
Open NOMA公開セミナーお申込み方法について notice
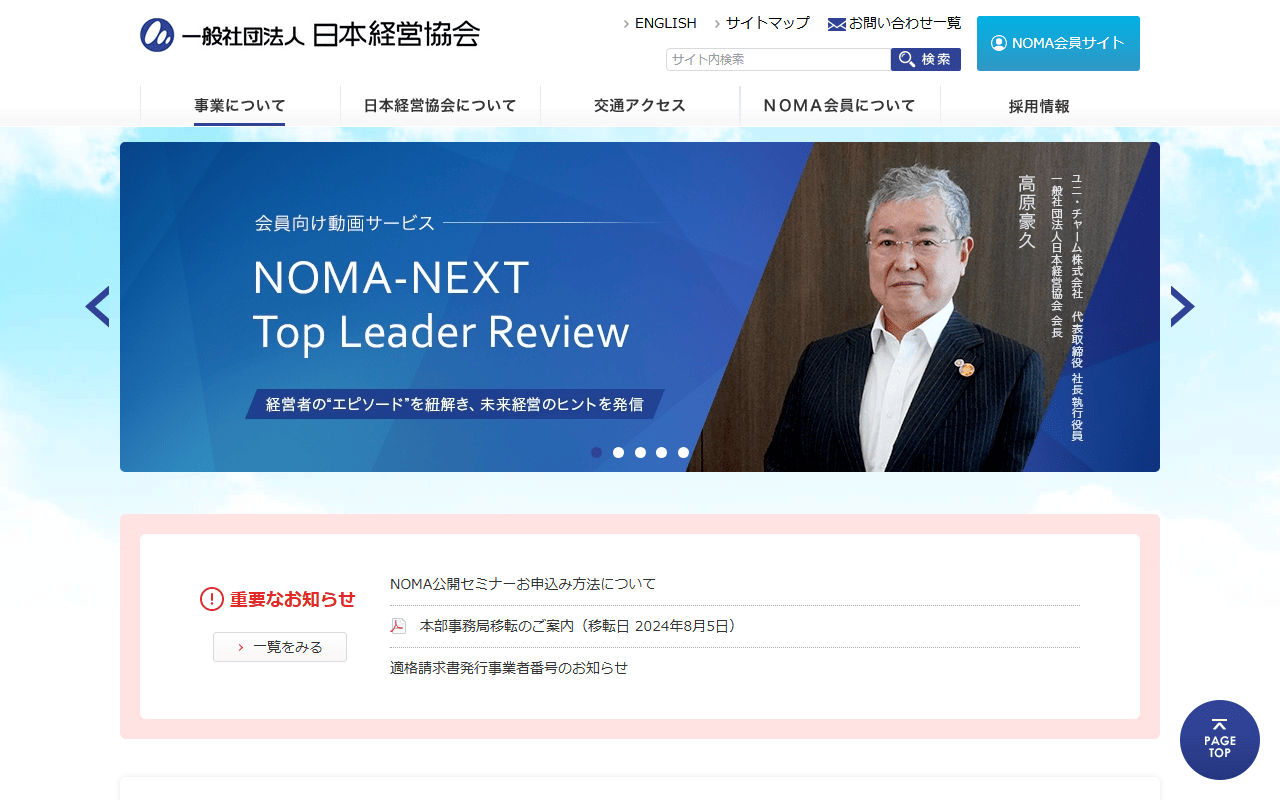tap(523, 584)
